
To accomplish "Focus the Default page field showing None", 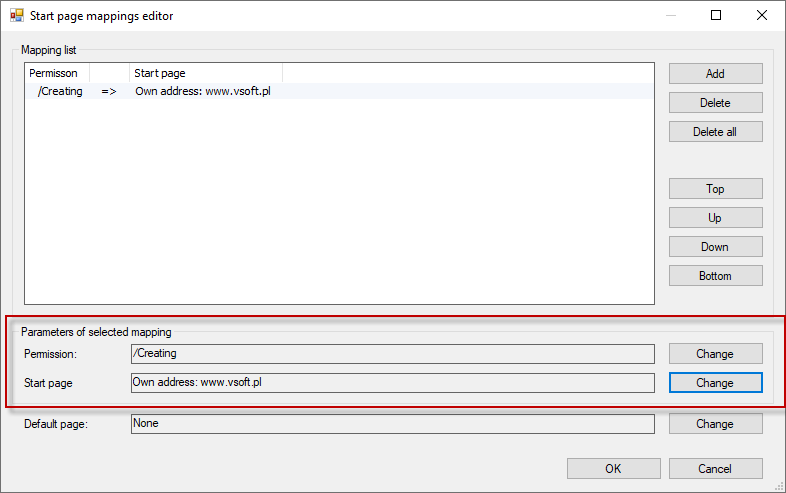I will point(392,424).
